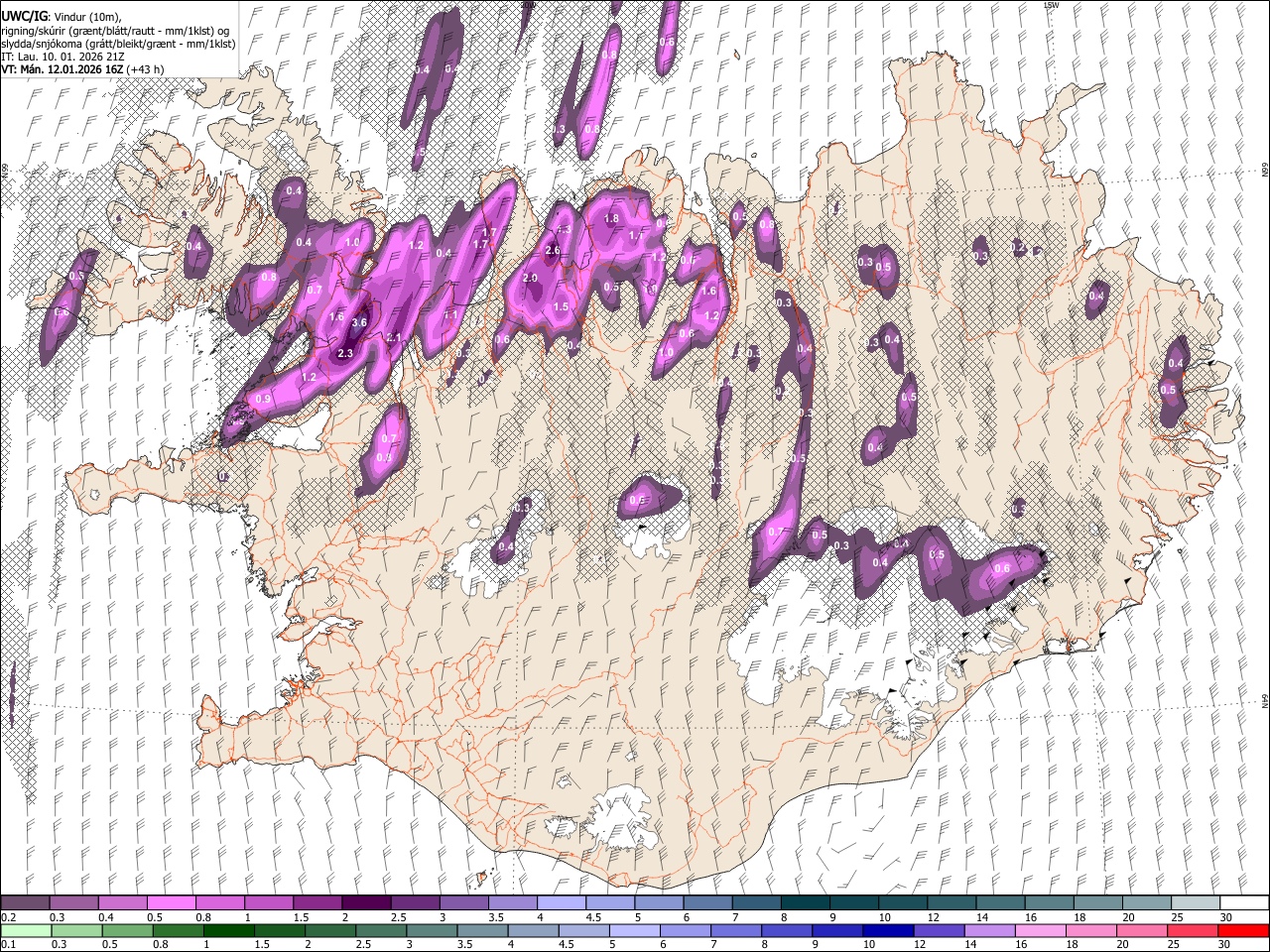Click the '(+43 h)' forecast offset text

(145, 69)
